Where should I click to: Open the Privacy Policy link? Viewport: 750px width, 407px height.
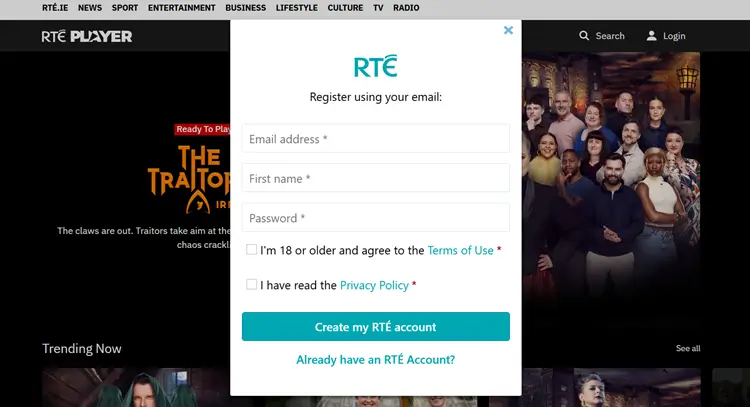click(x=374, y=286)
